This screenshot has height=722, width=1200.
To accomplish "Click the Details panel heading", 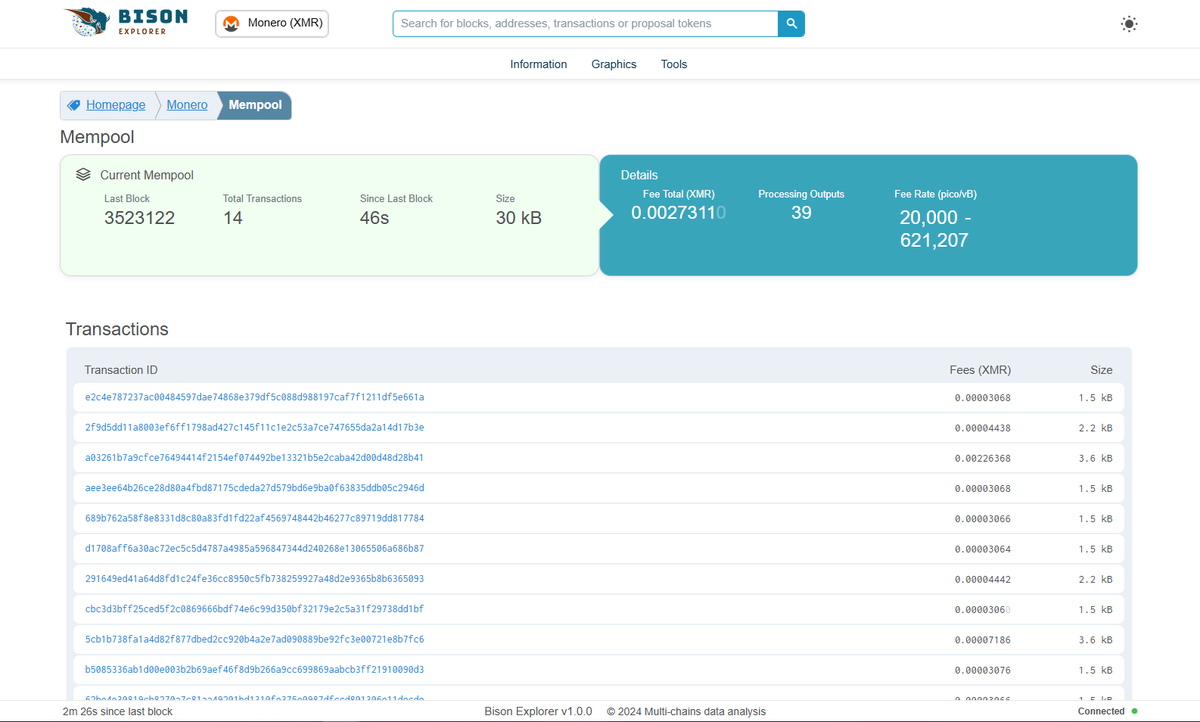I will (x=639, y=175).
